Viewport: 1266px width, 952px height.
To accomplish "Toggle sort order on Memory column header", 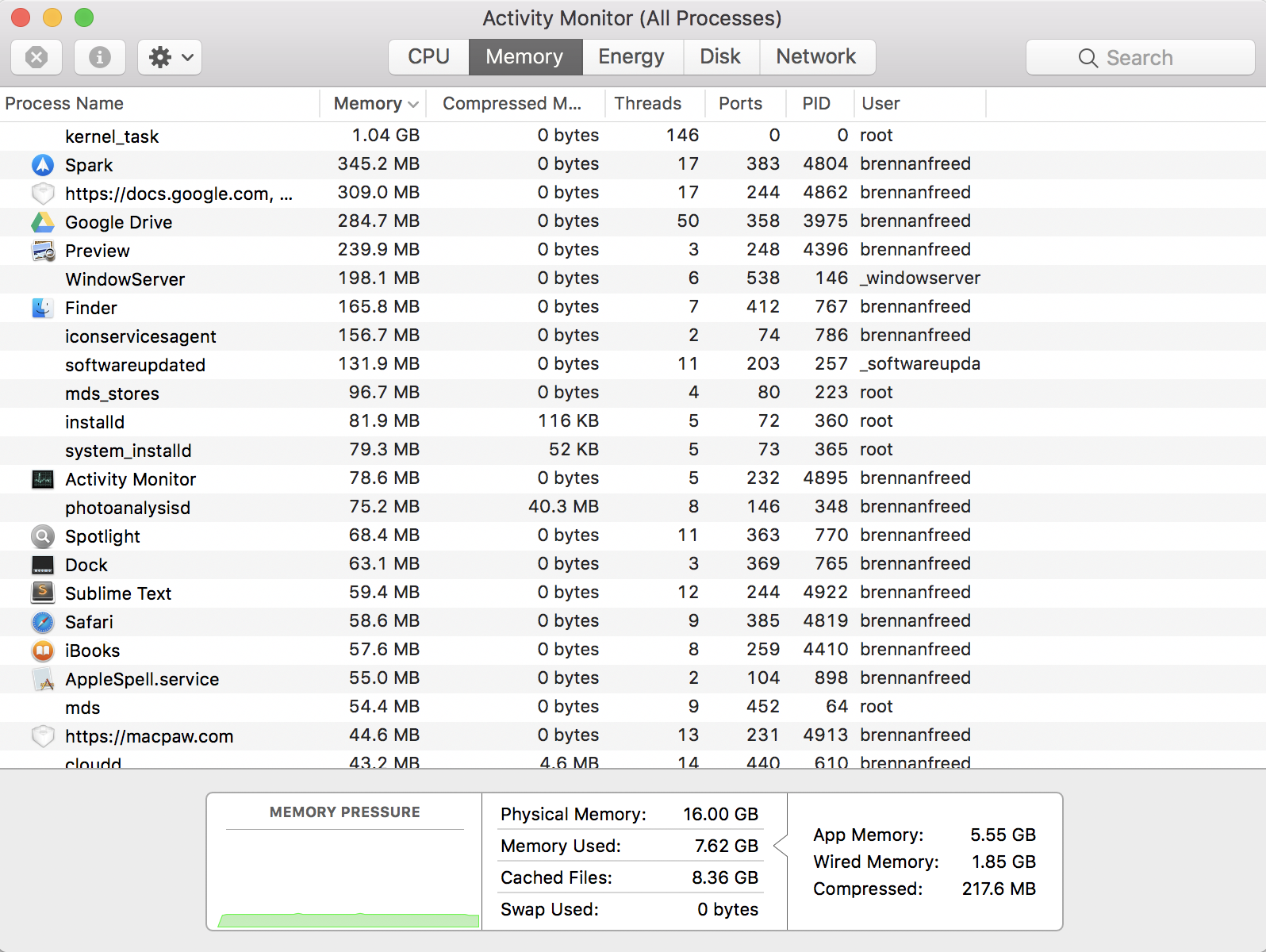I will pos(373,103).
